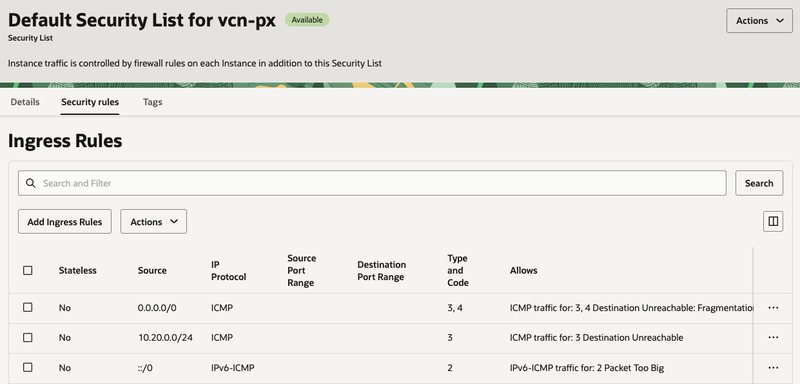Select the 0.0.0.0/0 ICMP rule checkbox
The image size is (800, 384).
point(28,308)
